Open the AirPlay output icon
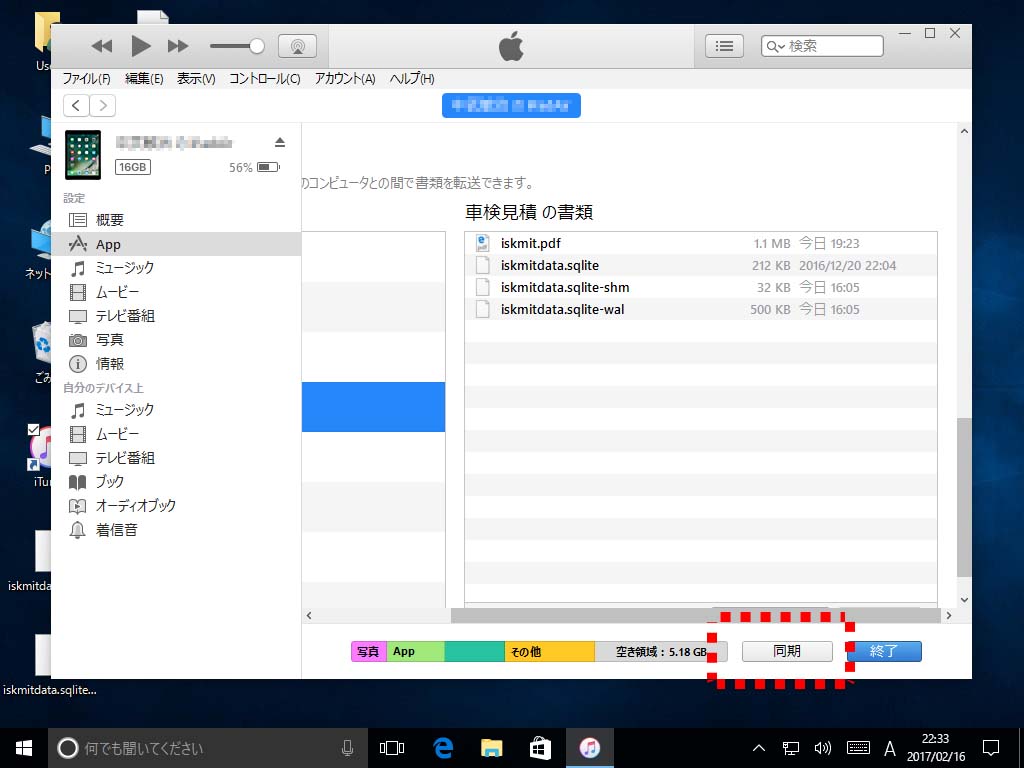This screenshot has width=1024, height=768. (x=297, y=46)
